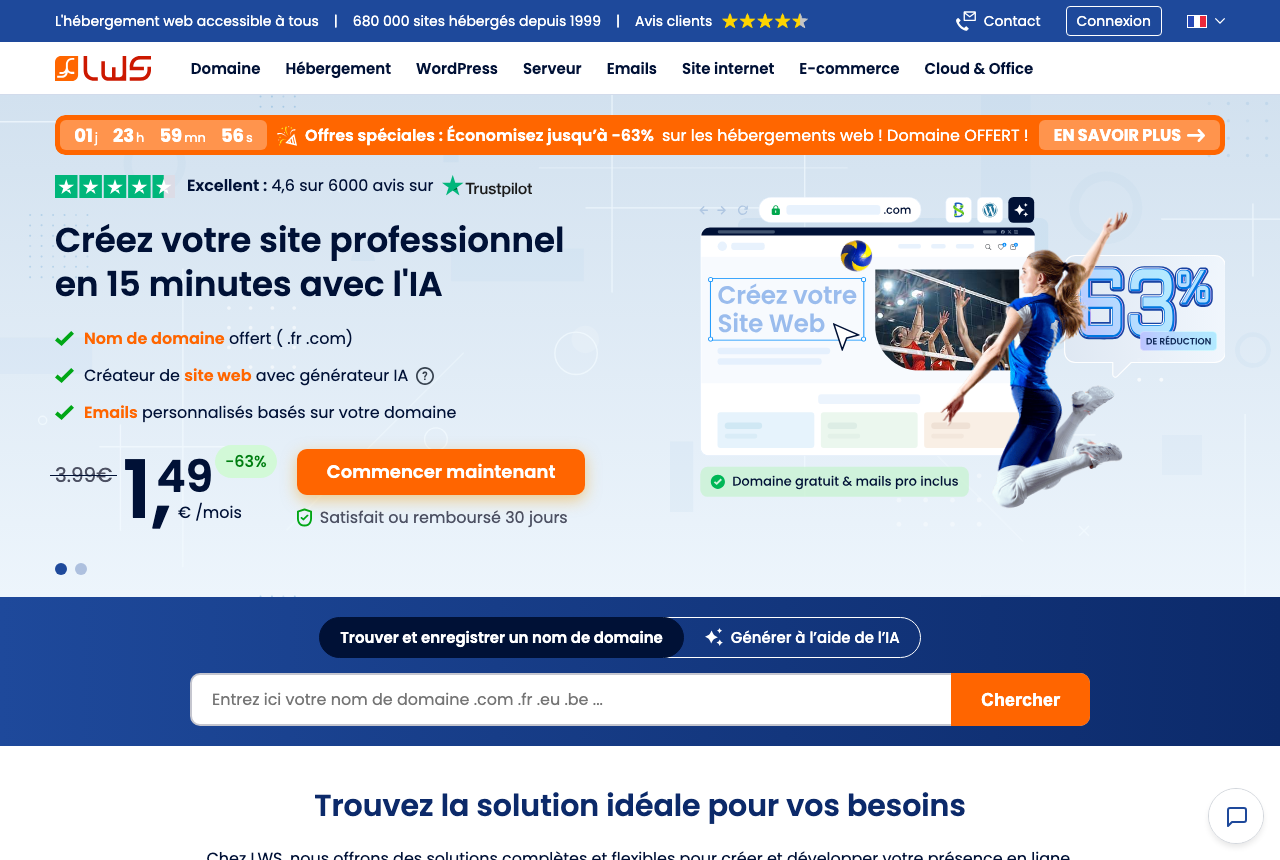
Task: Expand the Cloud & Office menu
Action: pos(978,69)
